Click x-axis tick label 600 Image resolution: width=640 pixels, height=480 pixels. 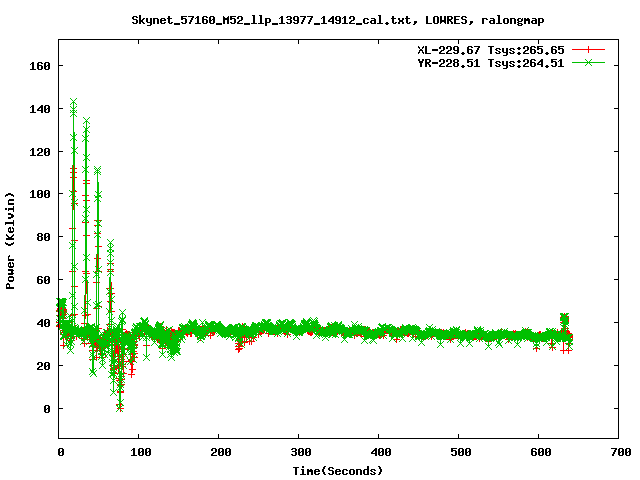(541, 452)
